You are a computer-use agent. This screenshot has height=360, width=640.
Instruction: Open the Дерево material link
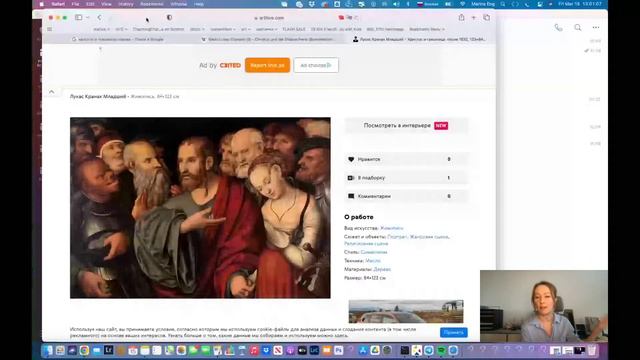(382, 269)
